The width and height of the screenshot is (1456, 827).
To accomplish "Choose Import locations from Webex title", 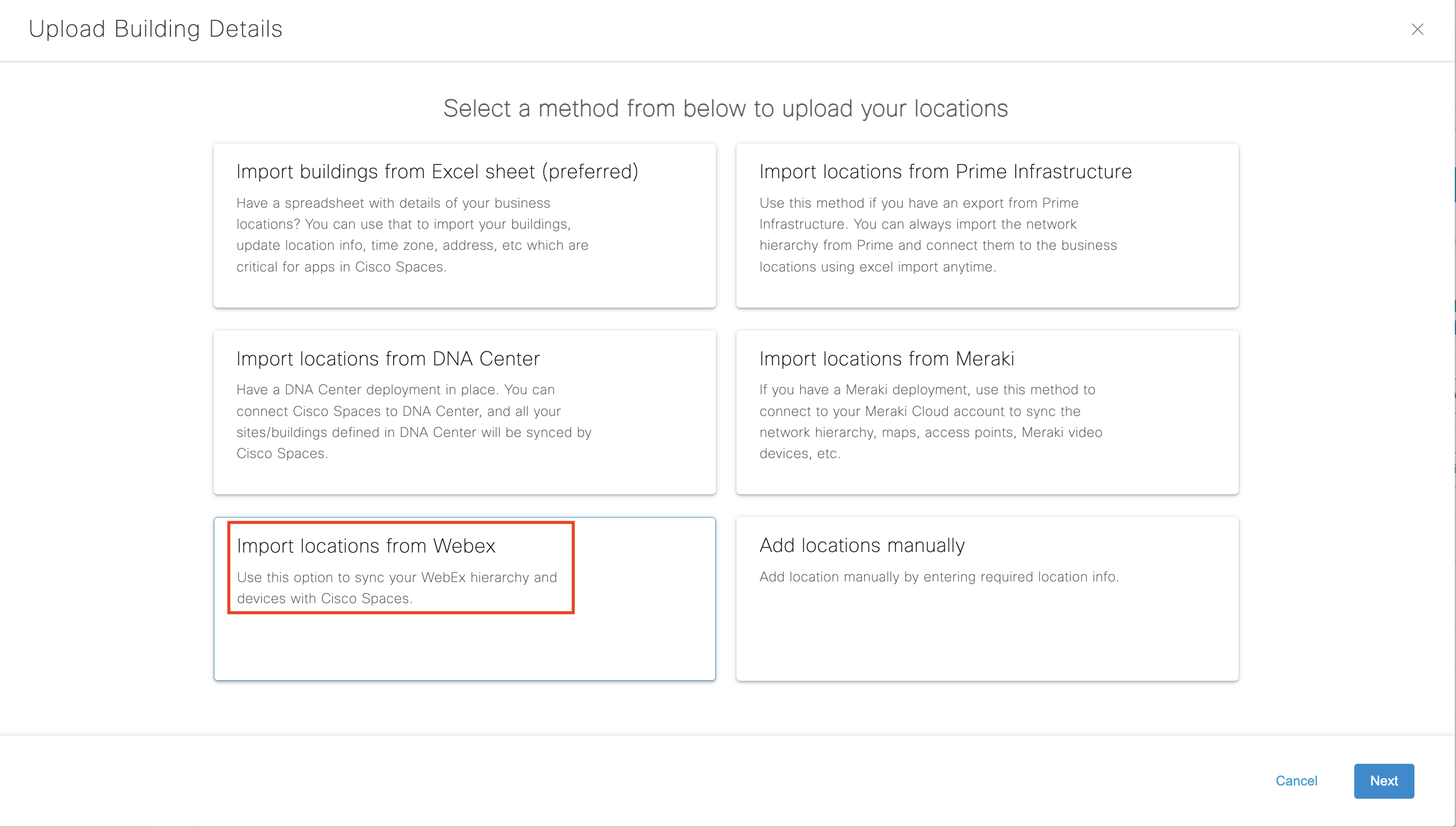I will (x=366, y=546).
